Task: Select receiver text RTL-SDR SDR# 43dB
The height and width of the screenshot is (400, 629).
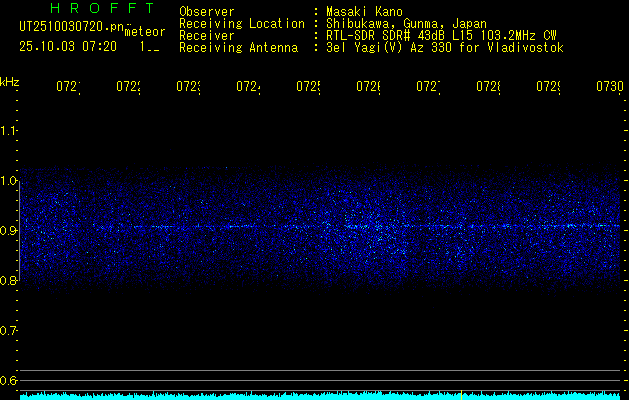Action: [x=387, y=36]
